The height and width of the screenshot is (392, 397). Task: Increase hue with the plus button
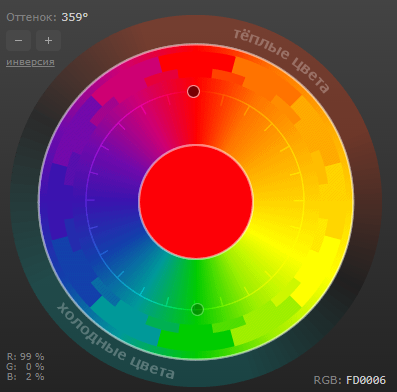click(48, 41)
